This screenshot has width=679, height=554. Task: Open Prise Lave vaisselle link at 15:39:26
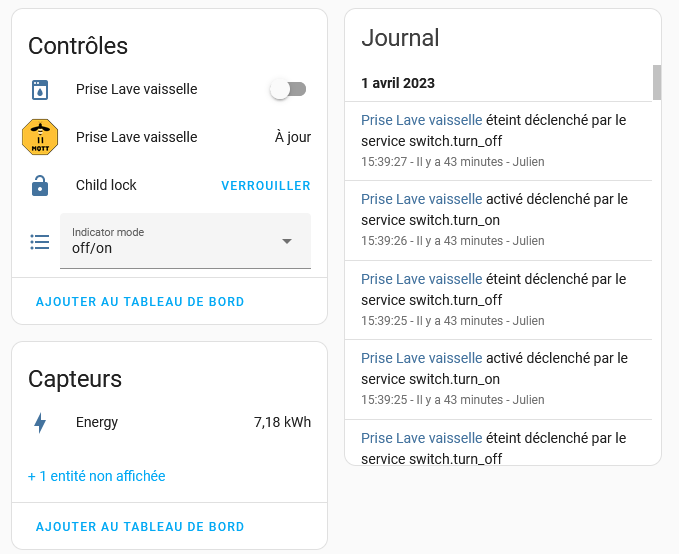(421, 199)
